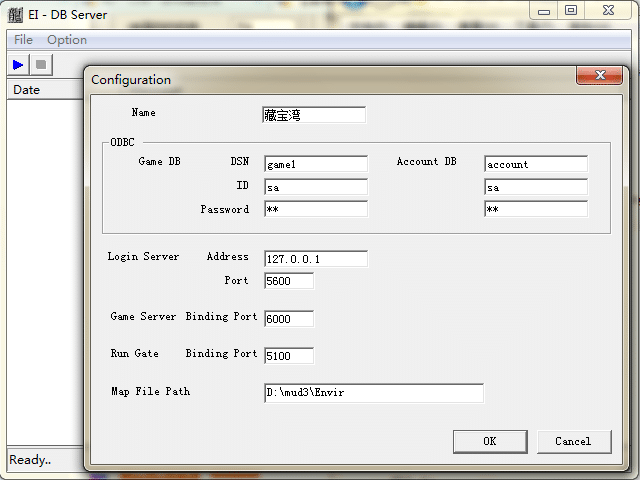Click the Run Gate Binding Port field
This screenshot has width=640, height=480.
click(x=288, y=355)
